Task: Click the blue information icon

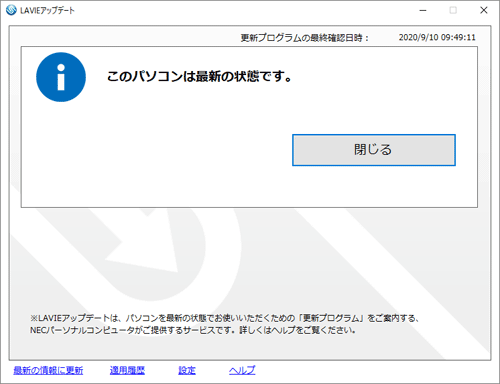Action: pos(61,77)
